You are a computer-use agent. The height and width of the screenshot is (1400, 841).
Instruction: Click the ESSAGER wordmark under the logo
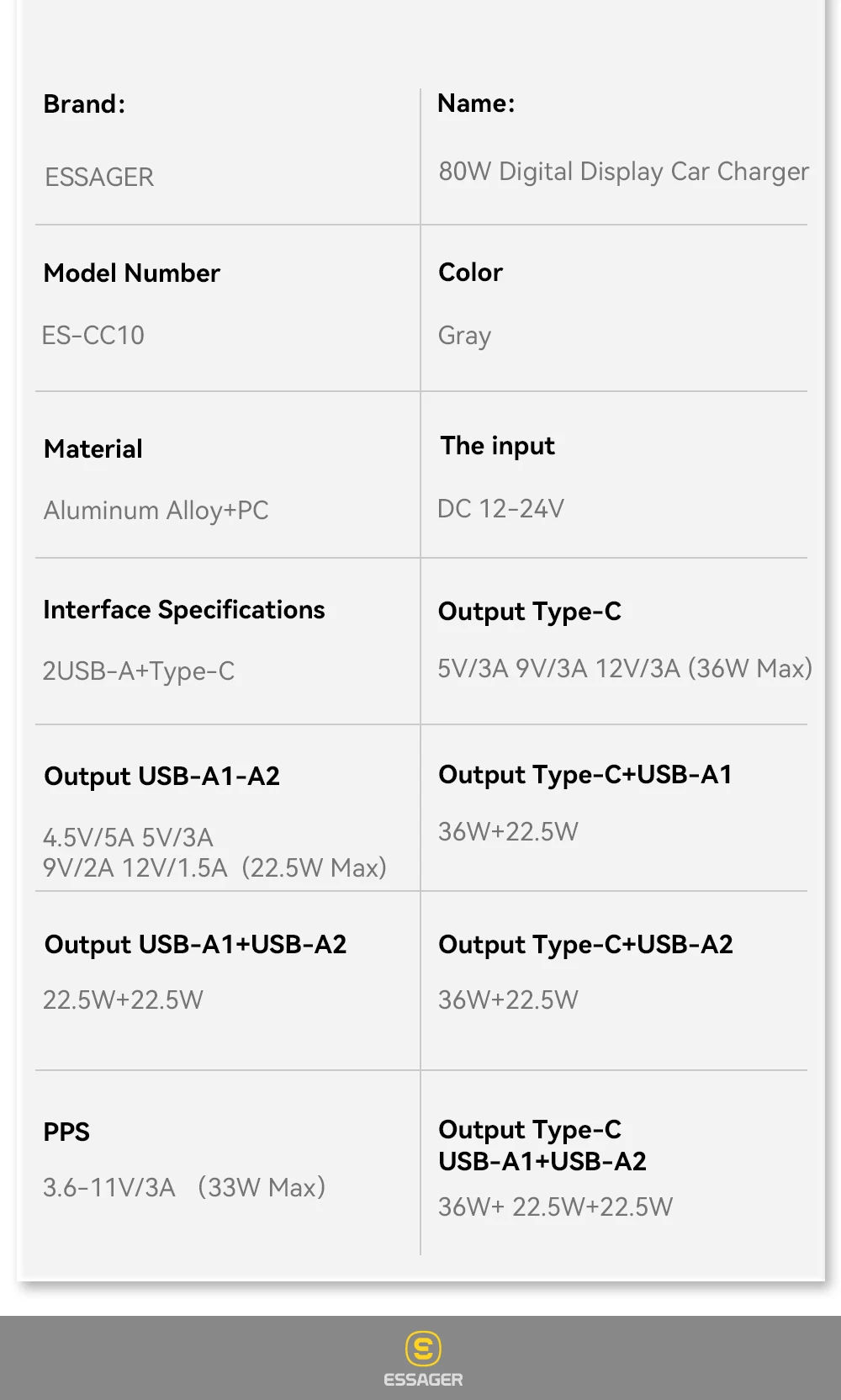(423, 1380)
